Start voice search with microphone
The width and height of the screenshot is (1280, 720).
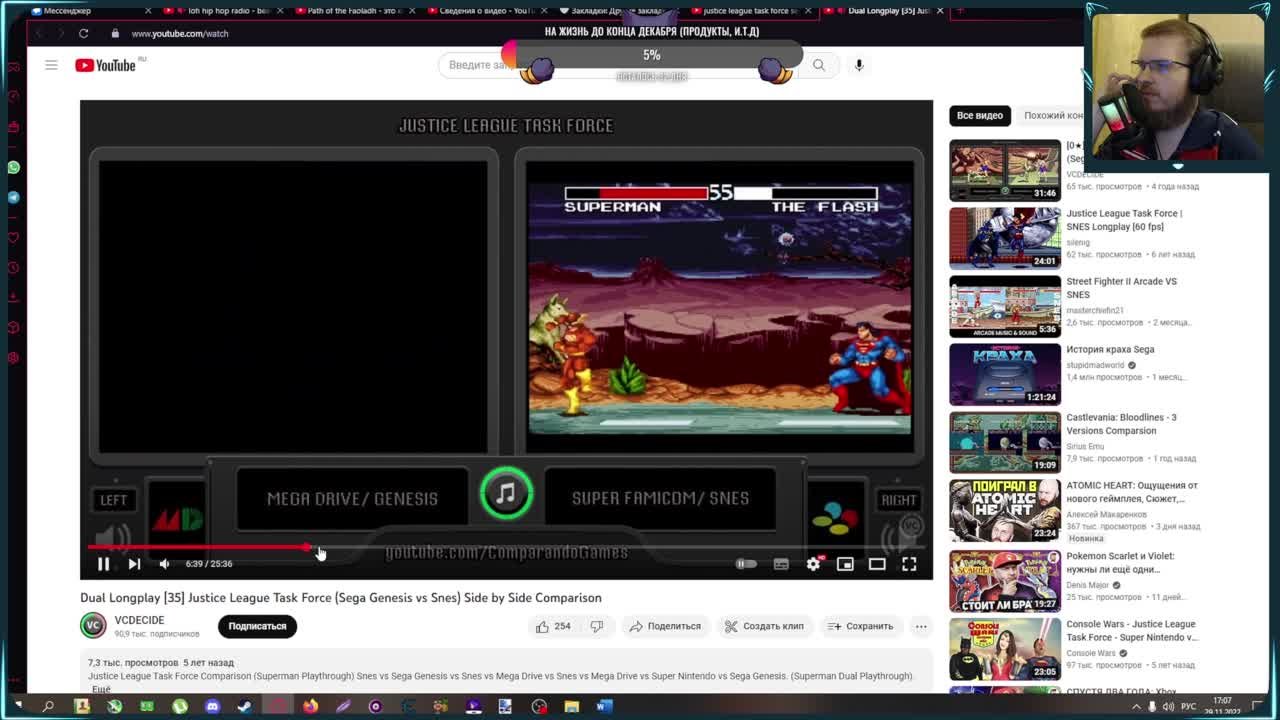coord(858,65)
